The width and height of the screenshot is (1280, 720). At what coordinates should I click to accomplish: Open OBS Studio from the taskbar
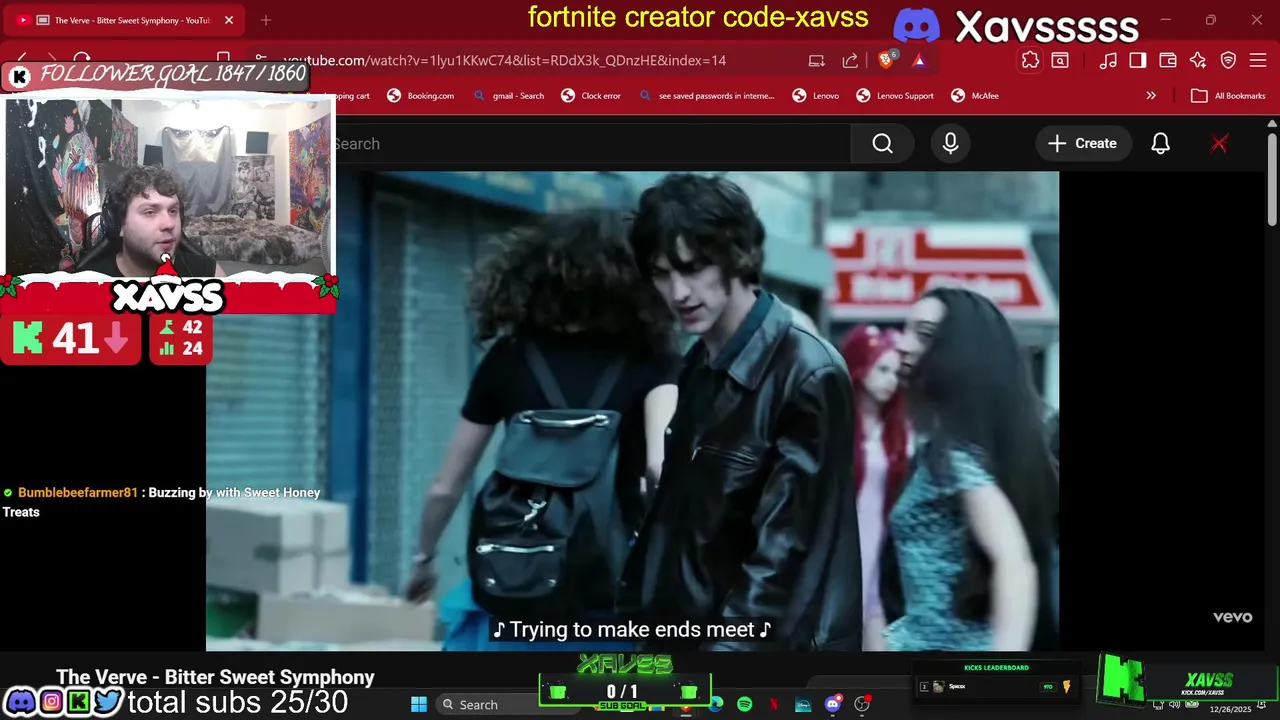click(862, 704)
